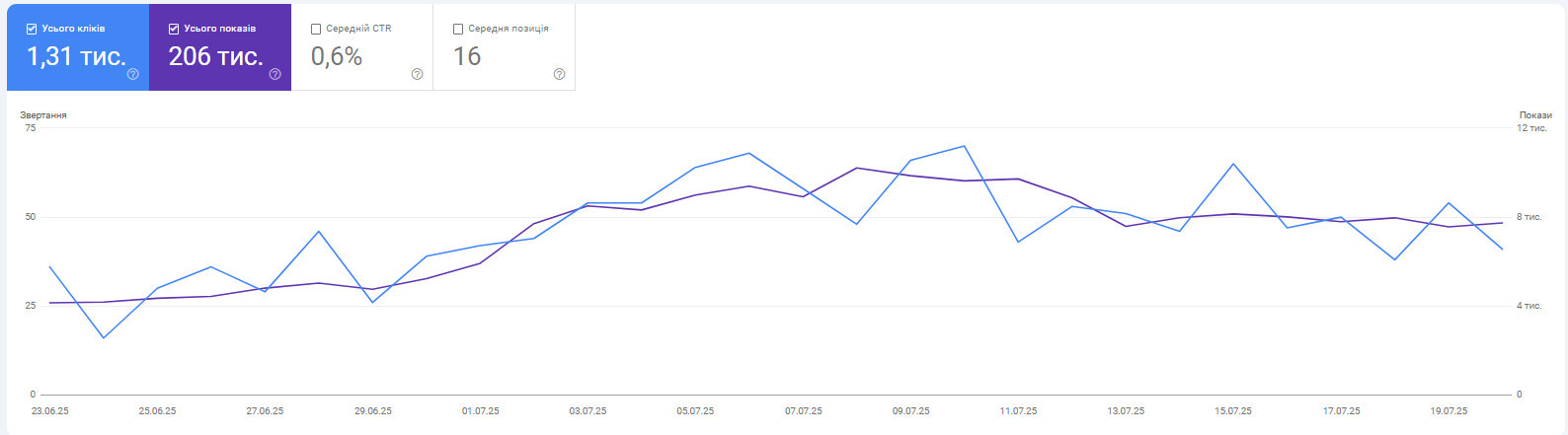The height and width of the screenshot is (435, 1568).
Task: Click the average position value 16
Action: click(467, 56)
